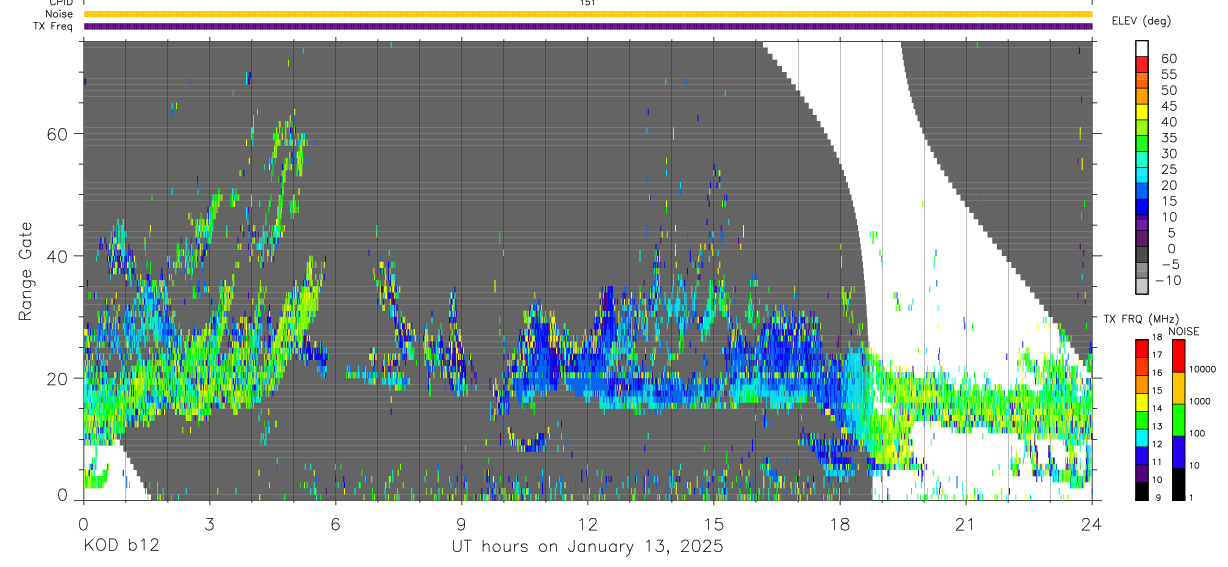Click the white top cell of ELEV colorbar
Viewport: 1228px width, 567px height.
[1143, 47]
